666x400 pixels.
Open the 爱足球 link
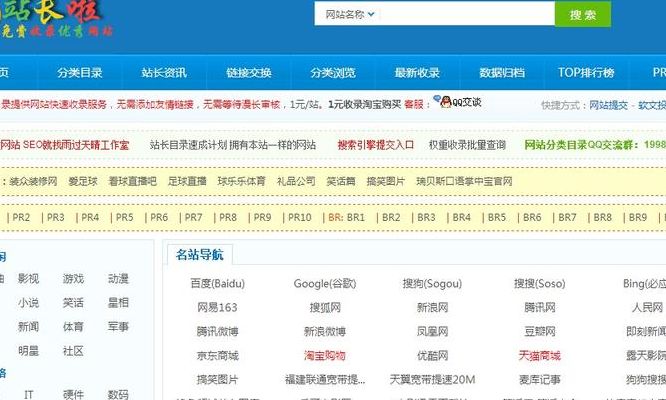(x=83, y=181)
